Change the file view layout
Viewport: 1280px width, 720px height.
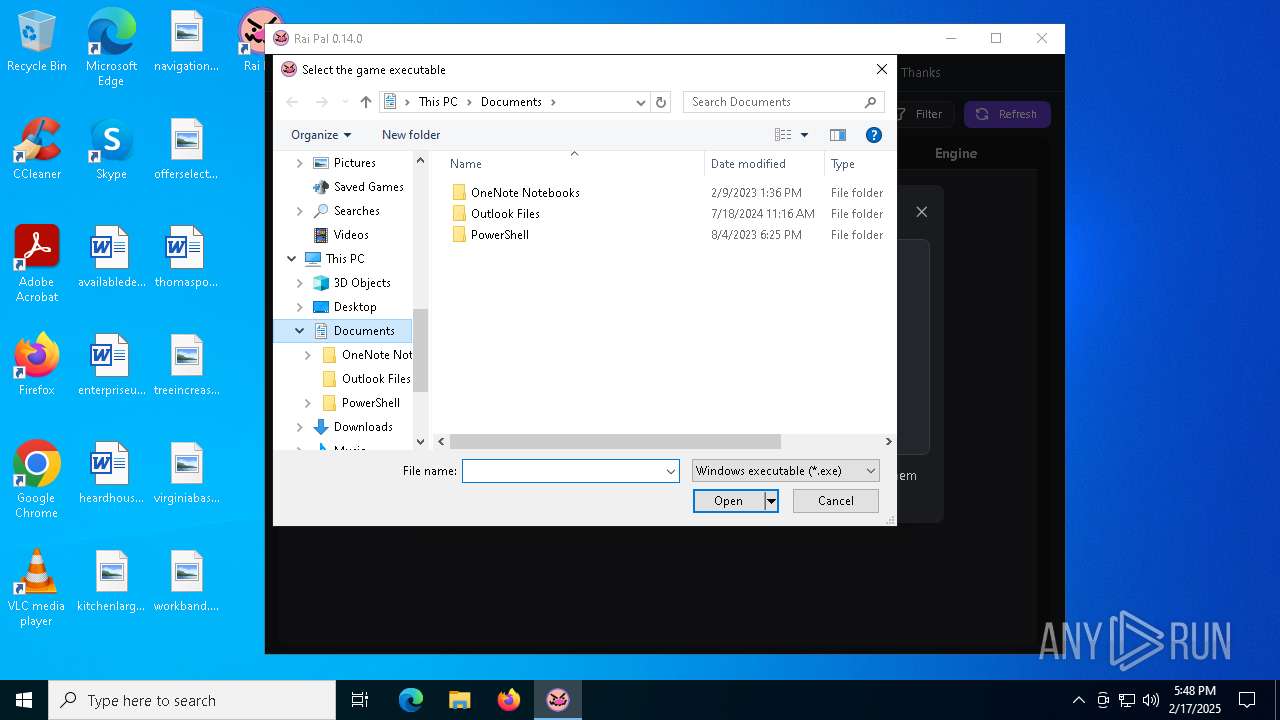tap(783, 135)
